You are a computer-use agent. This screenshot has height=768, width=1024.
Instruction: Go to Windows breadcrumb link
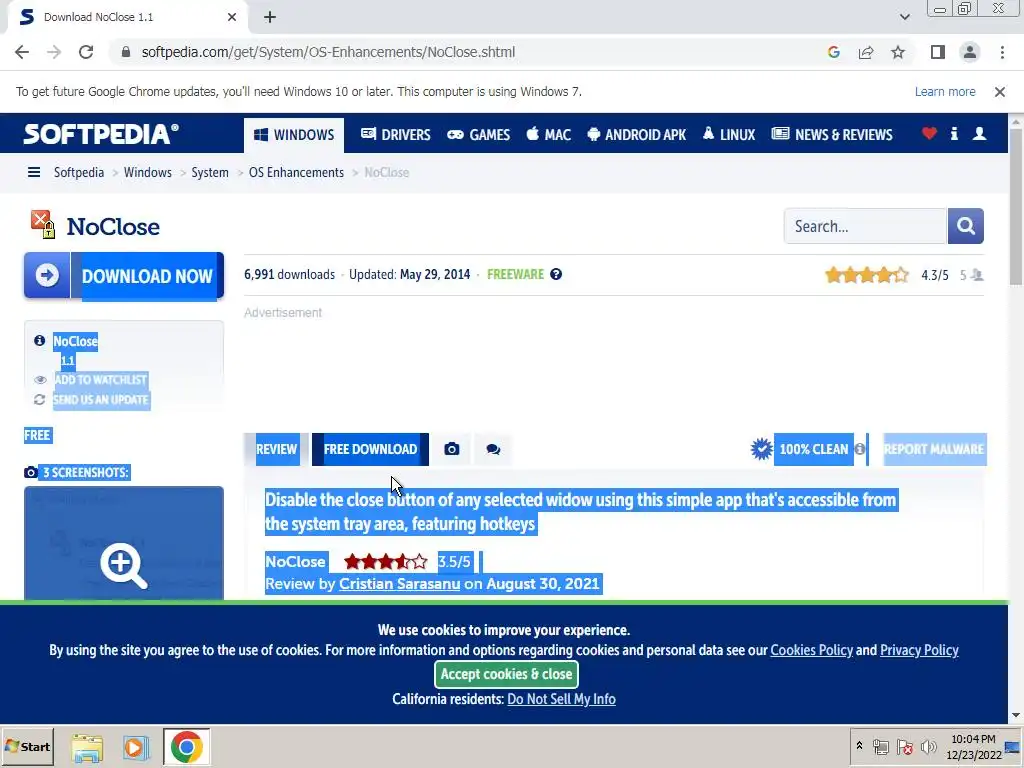click(x=148, y=172)
